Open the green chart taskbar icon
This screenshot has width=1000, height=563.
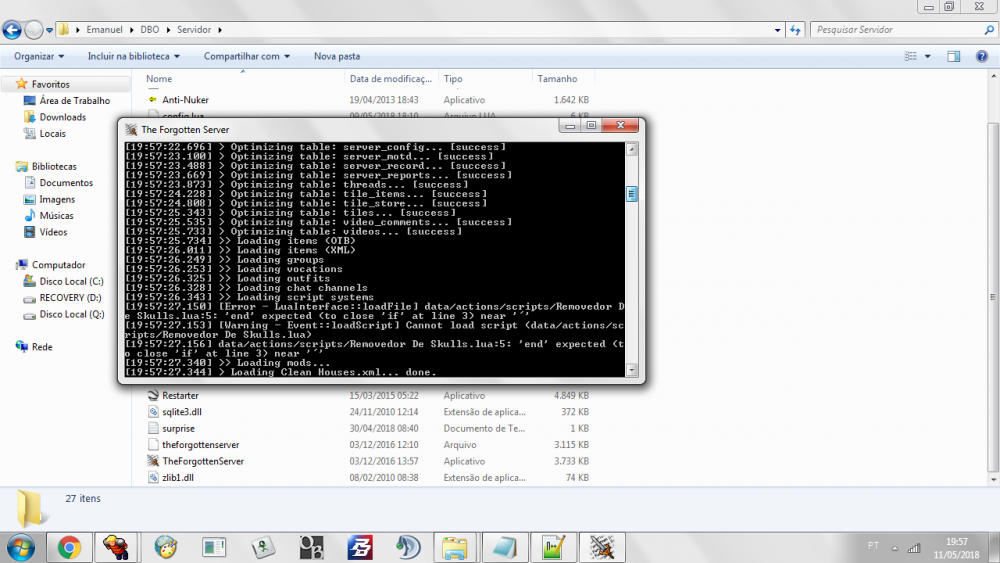[x=553, y=548]
